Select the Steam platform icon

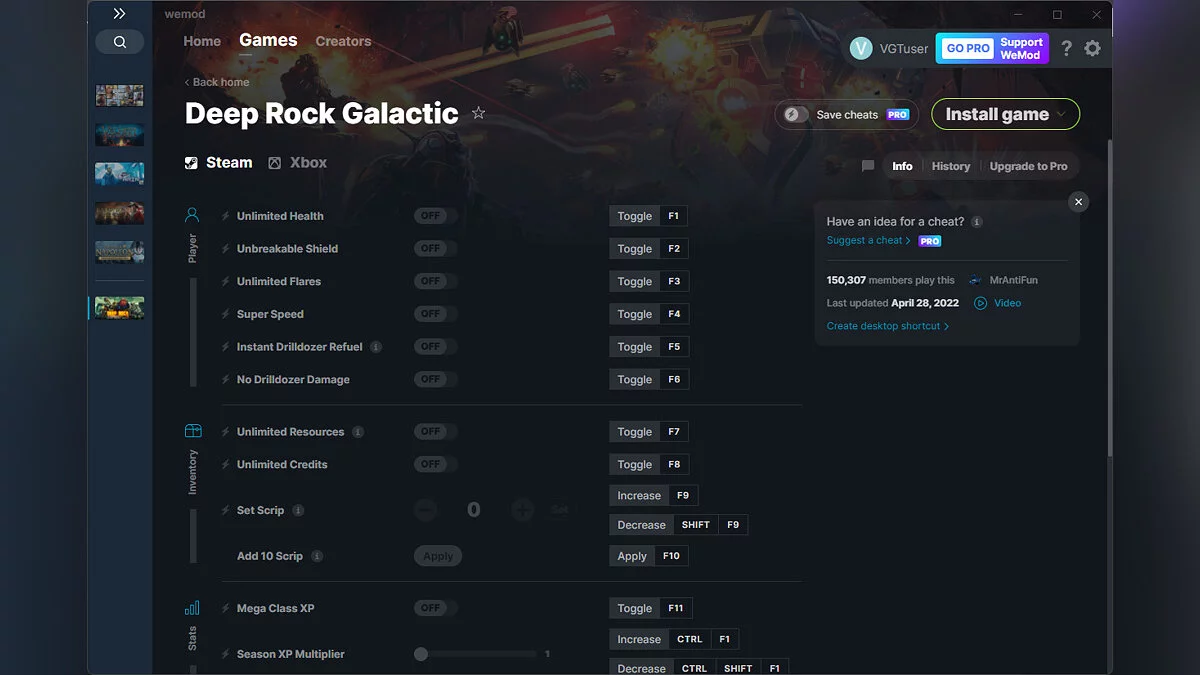pyautogui.click(x=190, y=162)
